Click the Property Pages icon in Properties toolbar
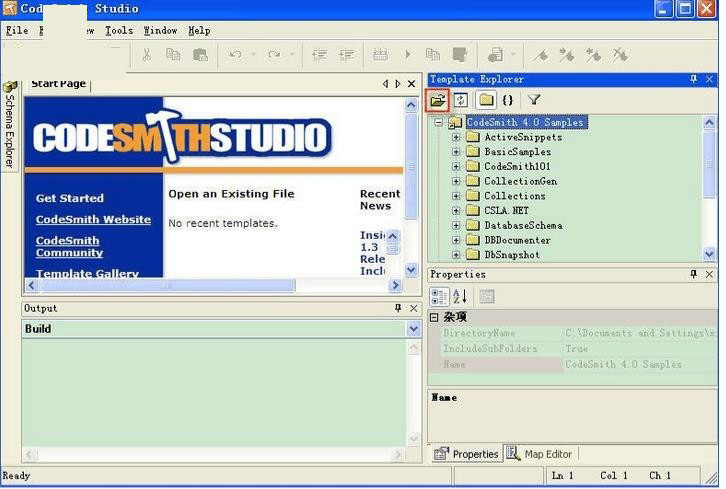Screen dimensions: 726x489 [487, 296]
